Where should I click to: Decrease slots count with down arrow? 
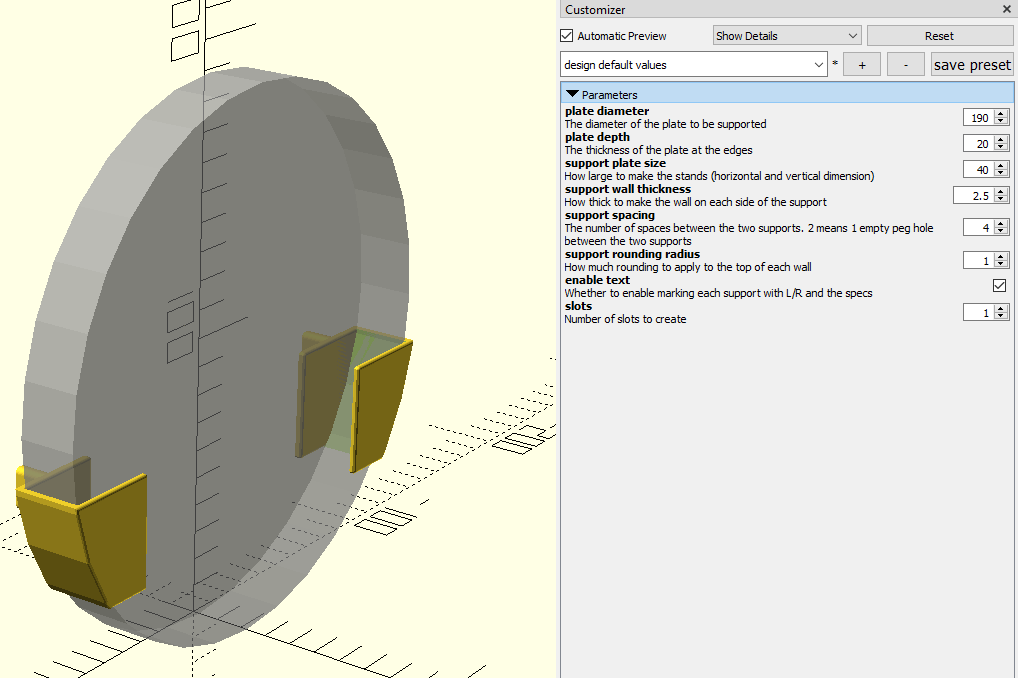tap(1001, 316)
